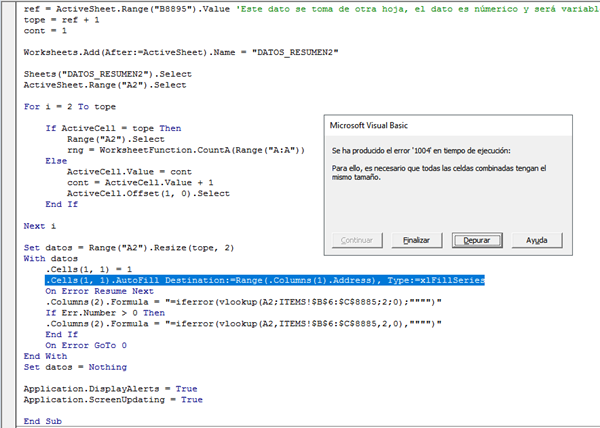The image size is (600, 428).
Task: Click the Sheets("DATOS_RESUMEN2").Select line
Action: click(x=108, y=74)
